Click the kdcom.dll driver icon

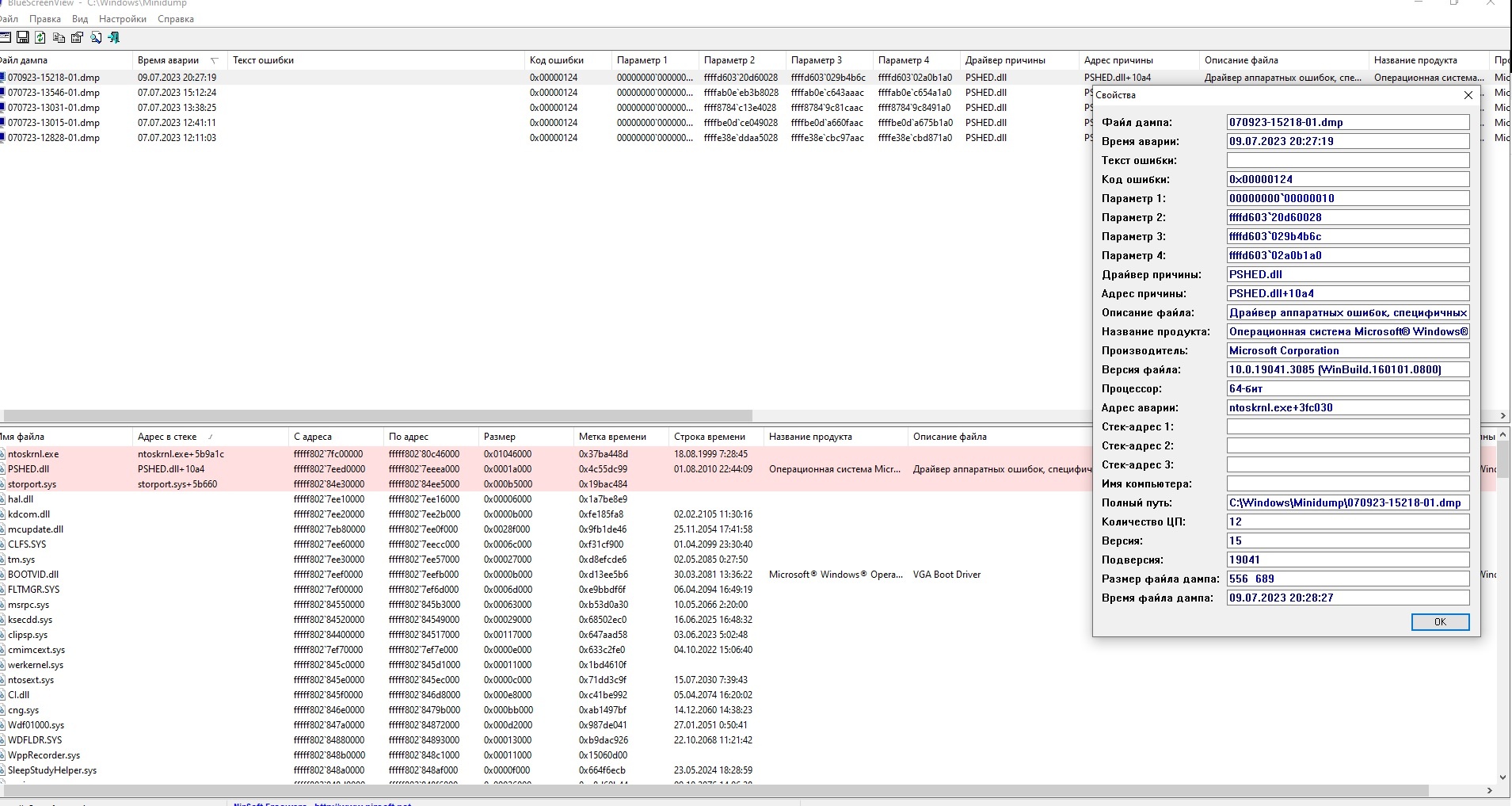(2, 514)
